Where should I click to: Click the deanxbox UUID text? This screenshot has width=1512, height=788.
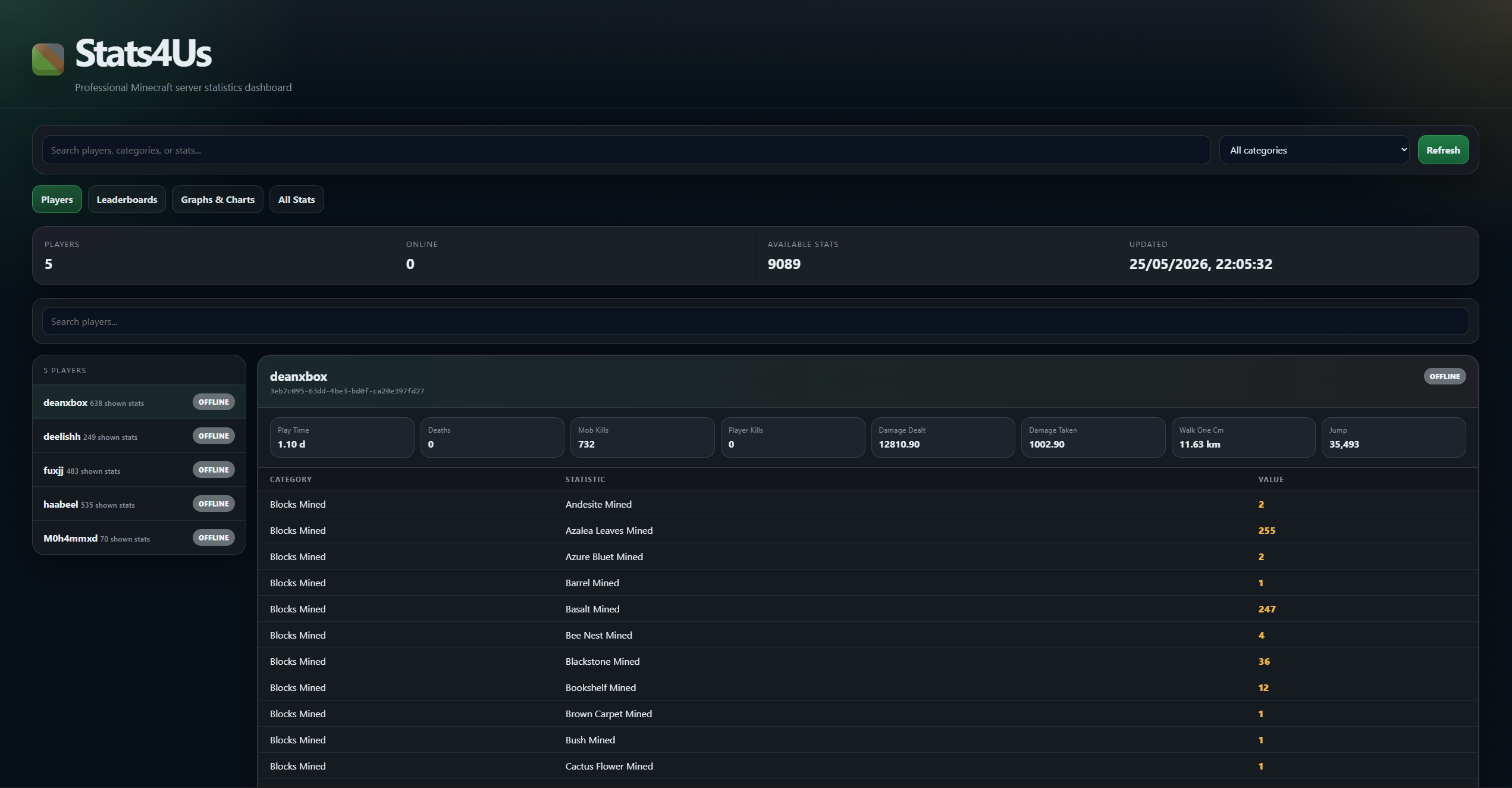tap(347, 391)
